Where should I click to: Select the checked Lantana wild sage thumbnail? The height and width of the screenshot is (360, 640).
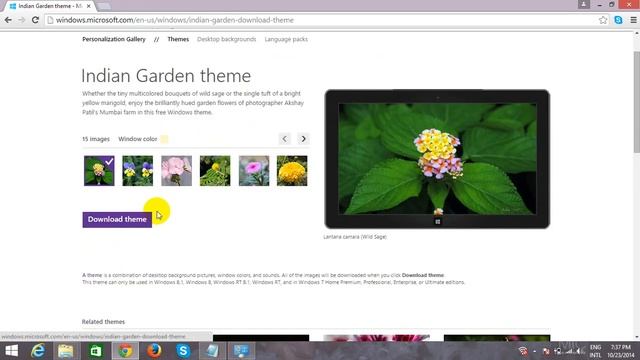point(99,171)
